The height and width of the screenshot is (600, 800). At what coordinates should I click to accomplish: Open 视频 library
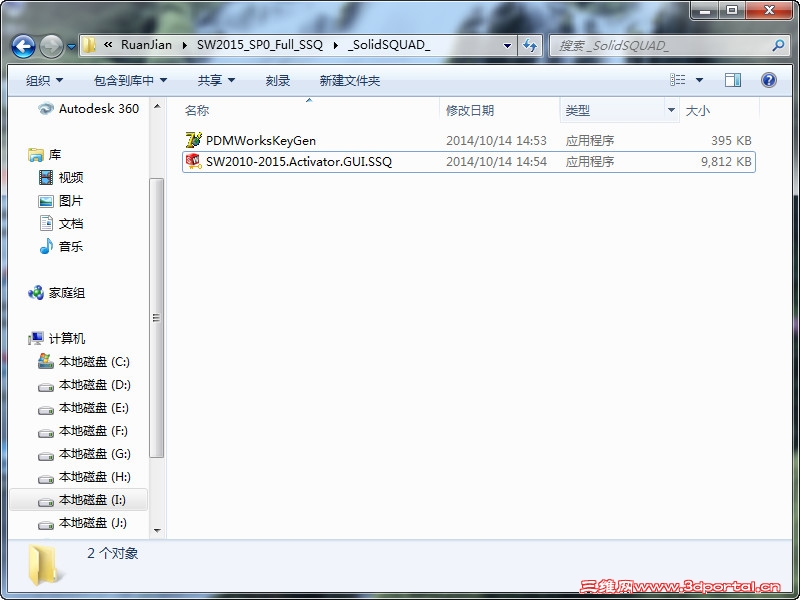[x=61, y=178]
